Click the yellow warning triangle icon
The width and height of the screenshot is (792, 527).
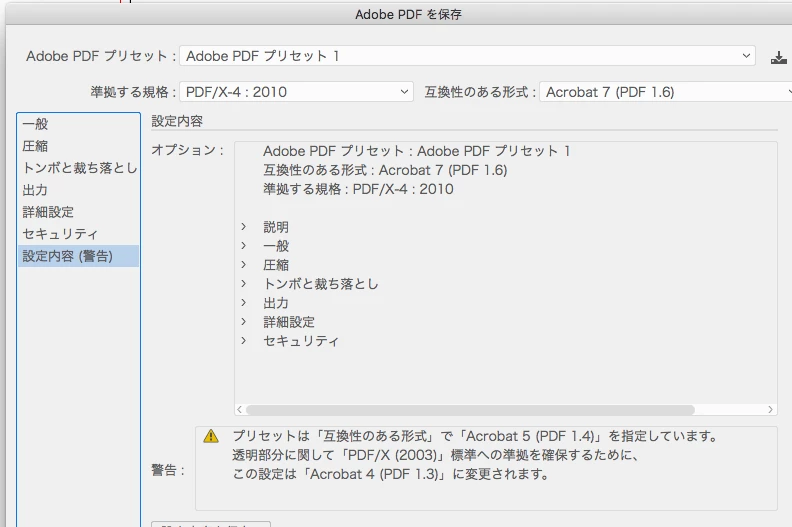211,436
